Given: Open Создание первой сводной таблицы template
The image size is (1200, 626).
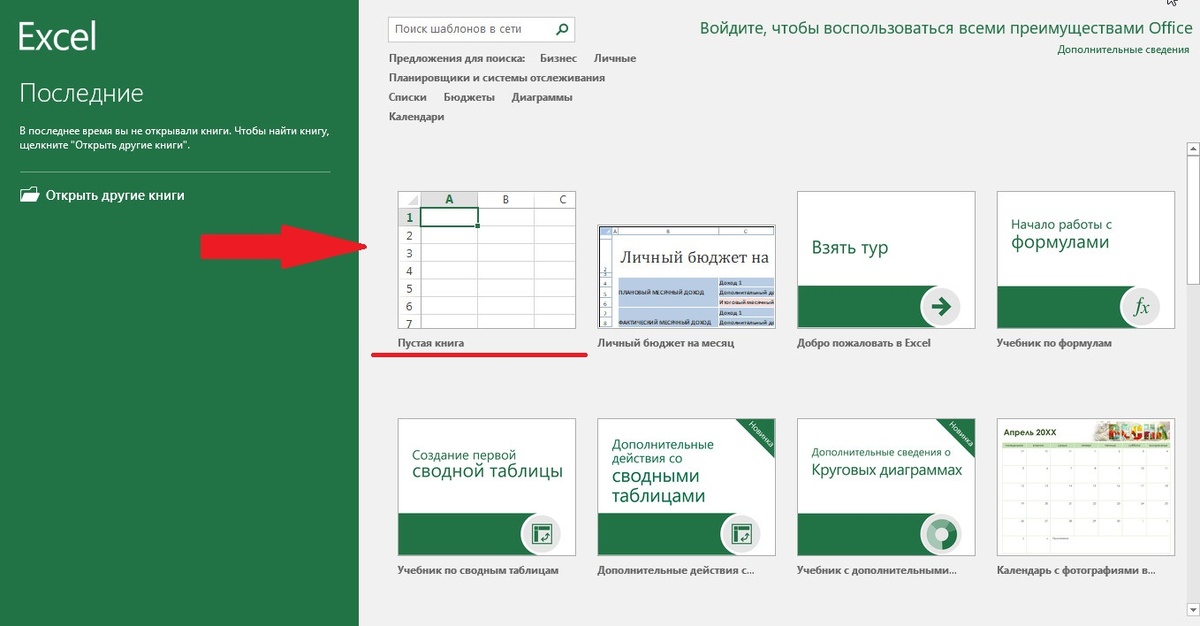Looking at the screenshot, I should pos(487,486).
